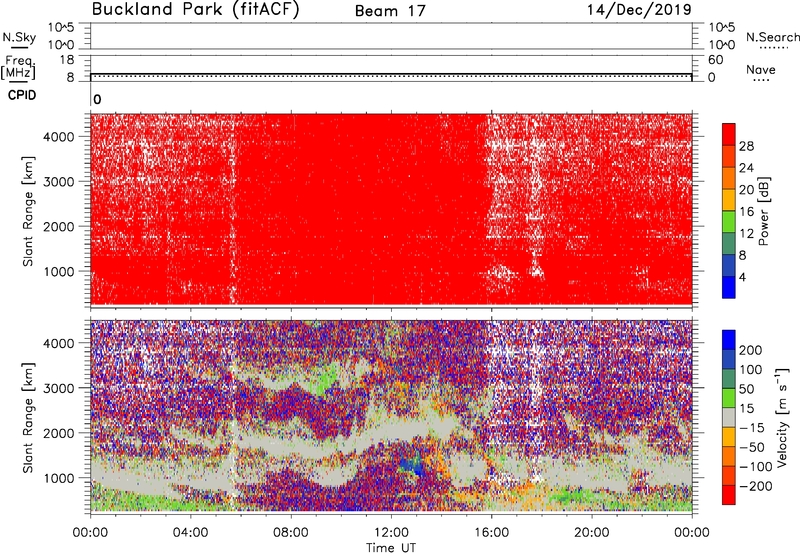Click the 'N.Sky' legend label
This screenshot has width=800, height=554.
pyautogui.click(x=19, y=37)
